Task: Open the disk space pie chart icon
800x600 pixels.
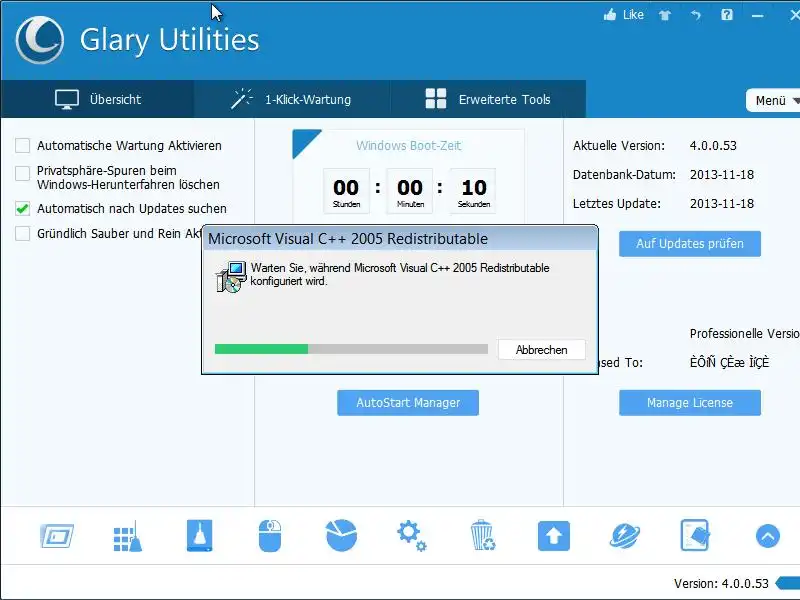Action: tap(341, 536)
